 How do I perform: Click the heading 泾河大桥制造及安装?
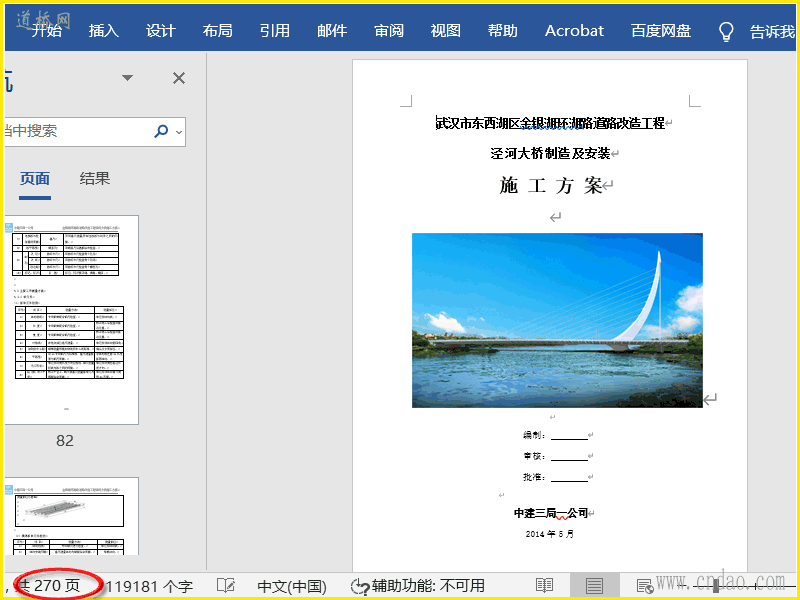tap(551, 154)
